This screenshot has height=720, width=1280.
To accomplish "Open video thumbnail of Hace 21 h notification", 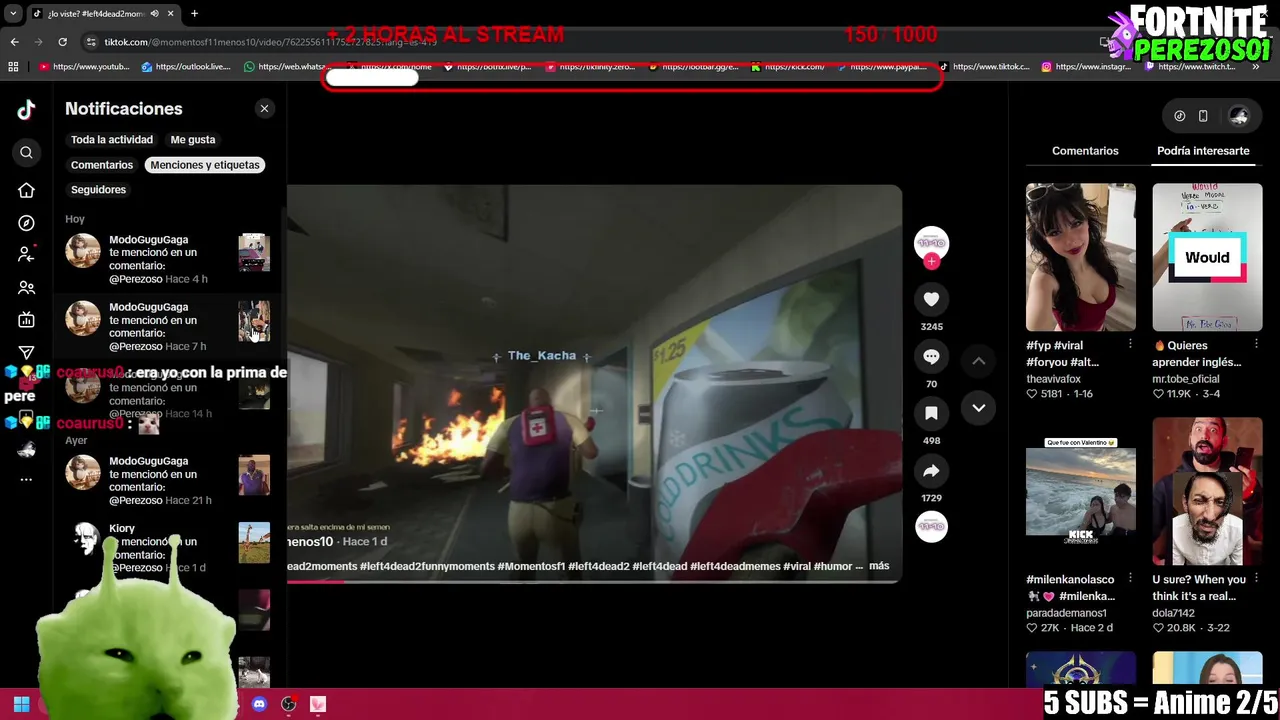I will coord(254,475).
